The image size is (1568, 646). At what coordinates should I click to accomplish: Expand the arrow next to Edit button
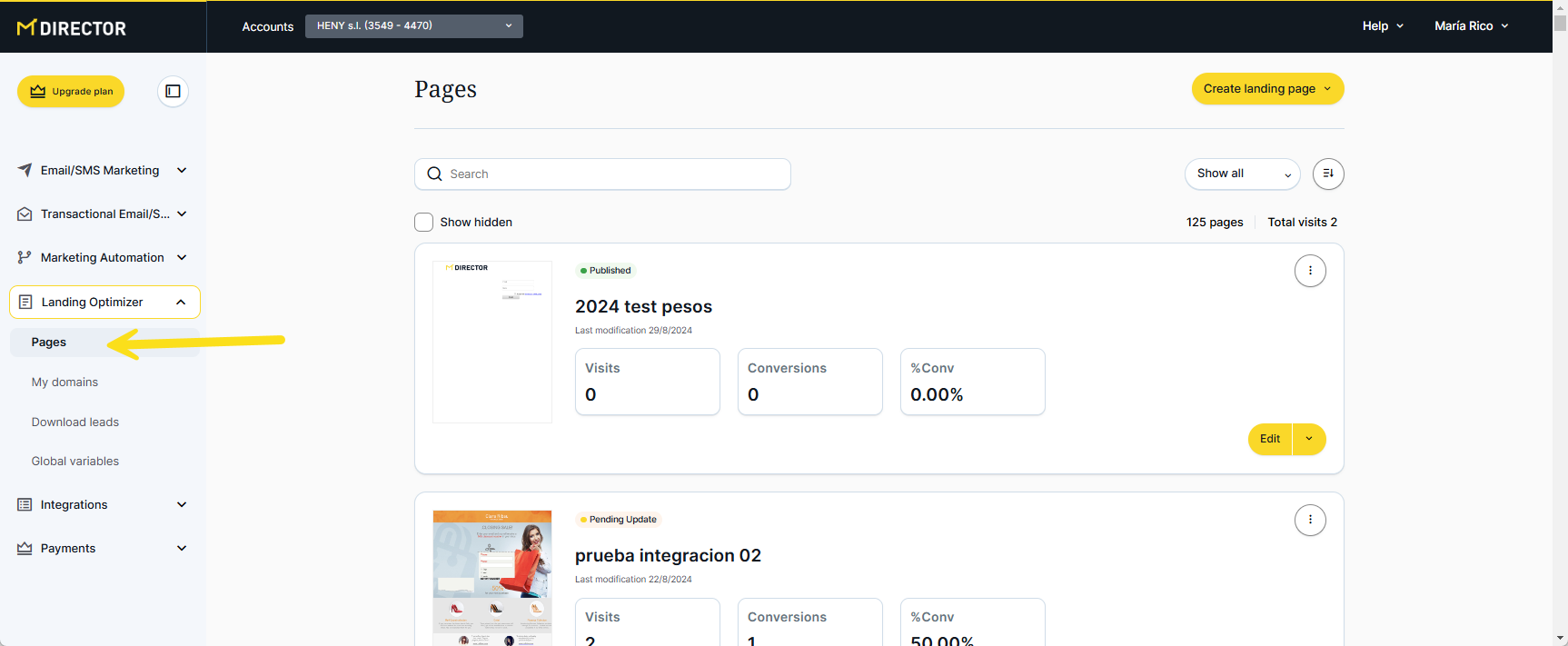[x=1308, y=439]
